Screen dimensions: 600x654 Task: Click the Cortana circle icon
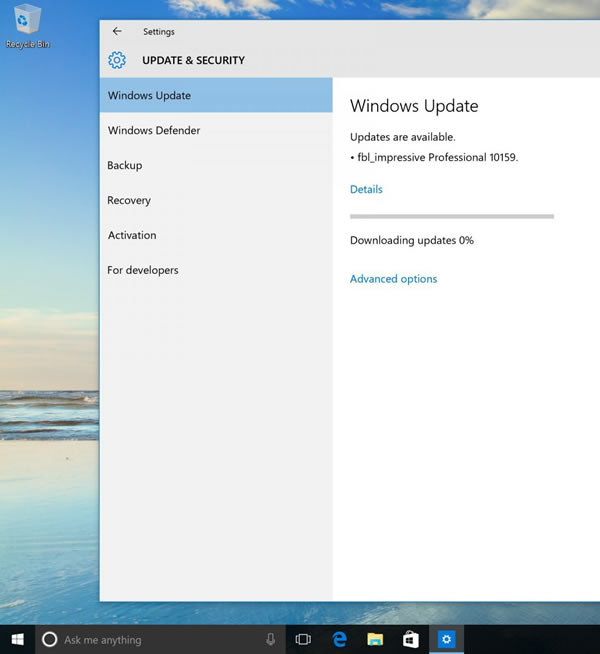click(x=50, y=639)
